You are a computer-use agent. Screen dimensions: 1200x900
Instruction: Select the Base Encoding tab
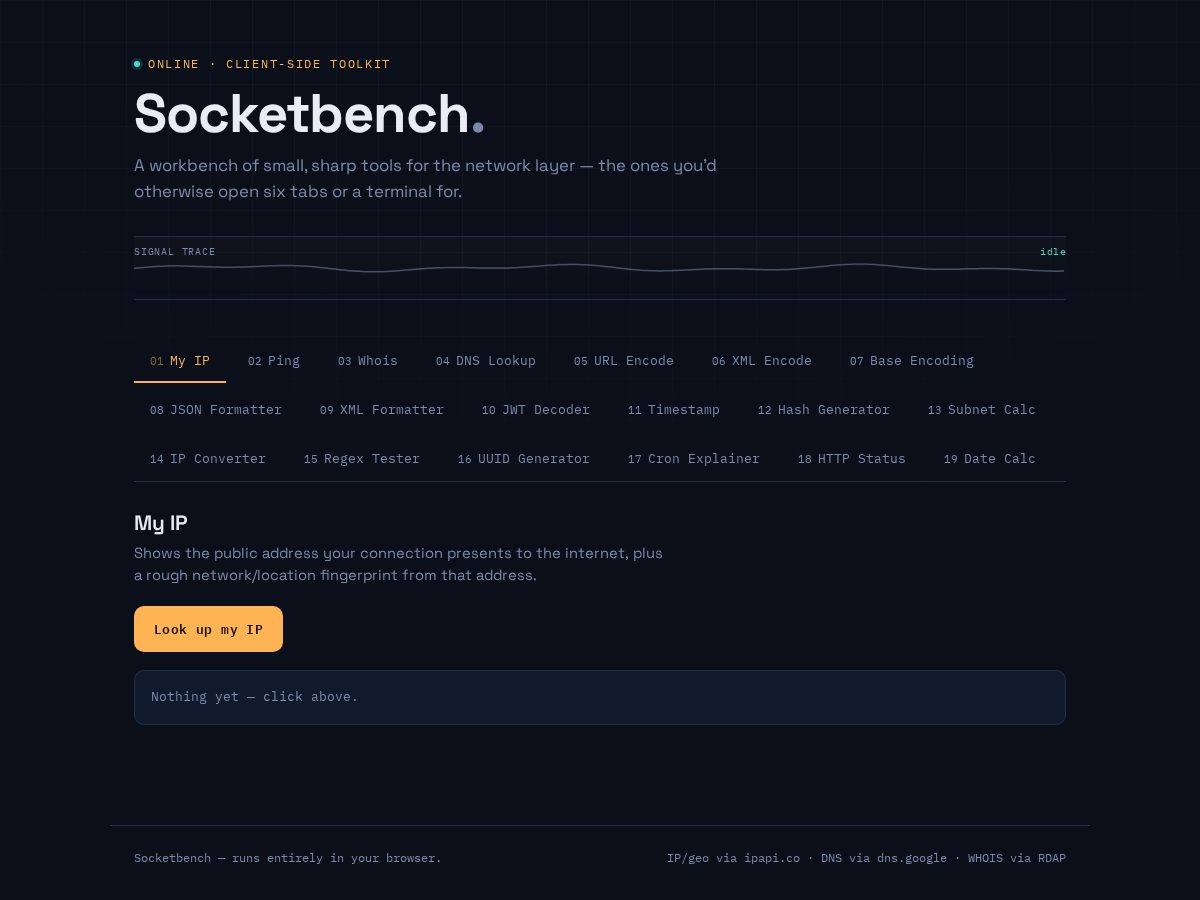tap(912, 361)
